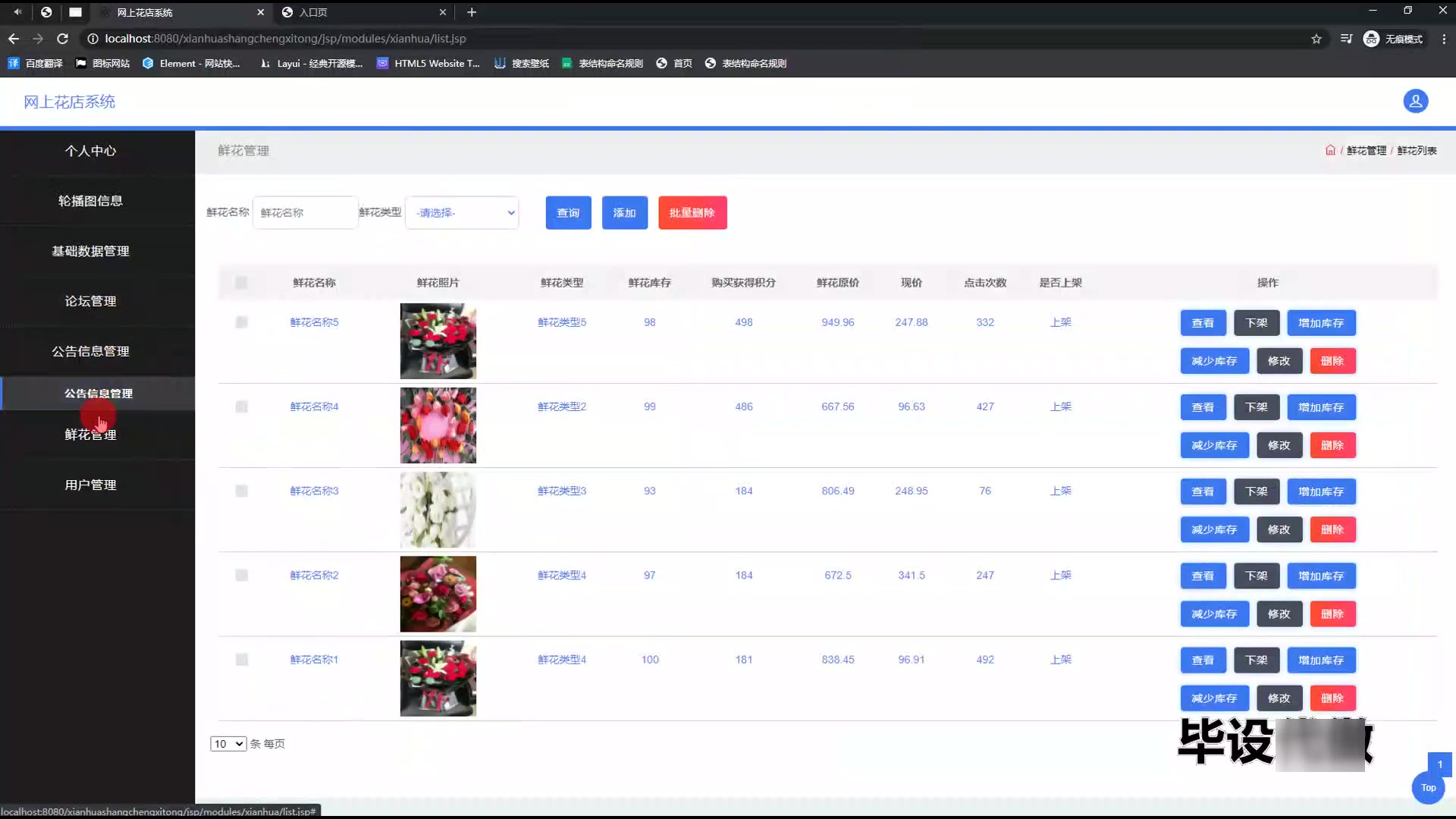Click the flower photo of 鲜花名称3
Screen dimensions: 1456x819
click(x=438, y=510)
